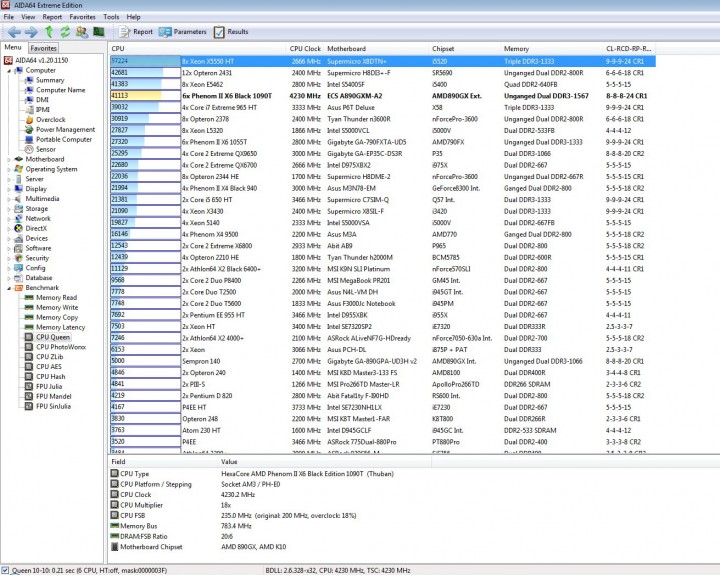The width and height of the screenshot is (720, 575).
Task: Select the Overclock tree icon
Action: coord(29,119)
